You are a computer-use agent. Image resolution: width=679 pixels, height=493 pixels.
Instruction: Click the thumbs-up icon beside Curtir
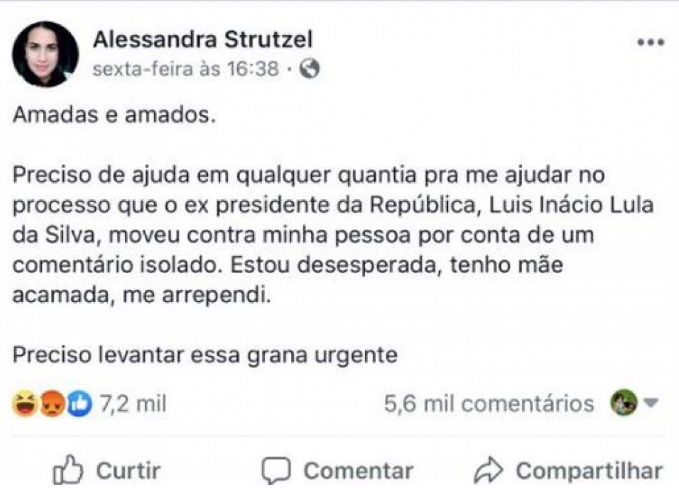tap(68, 470)
